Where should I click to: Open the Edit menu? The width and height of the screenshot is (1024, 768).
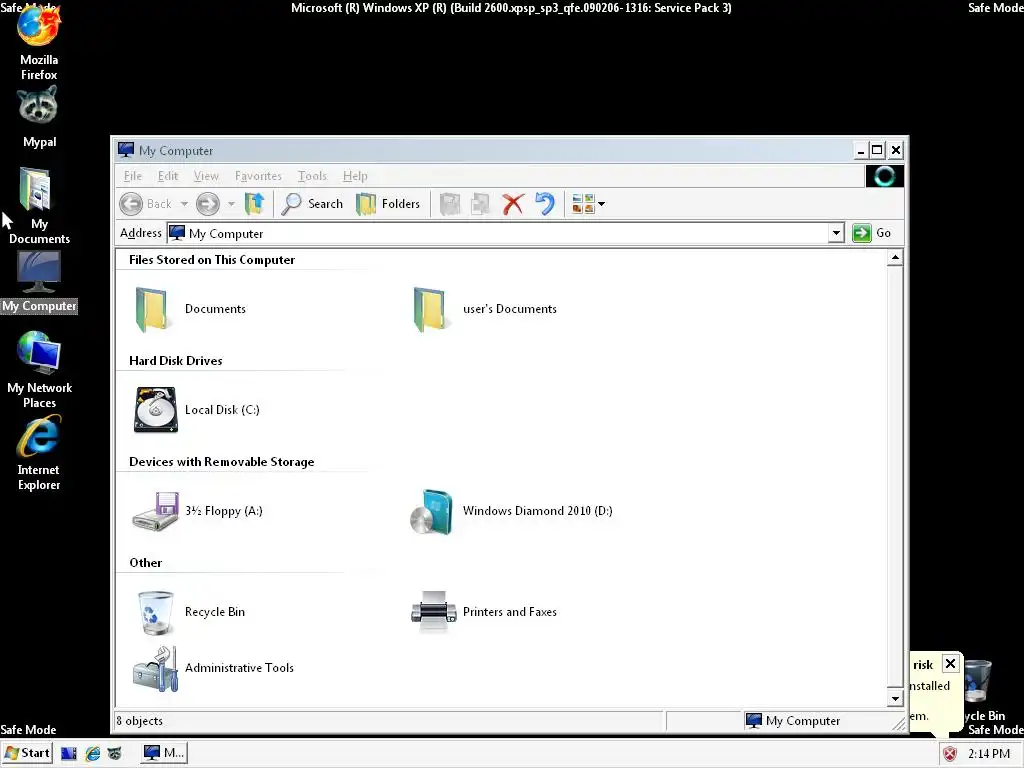pyautogui.click(x=168, y=176)
